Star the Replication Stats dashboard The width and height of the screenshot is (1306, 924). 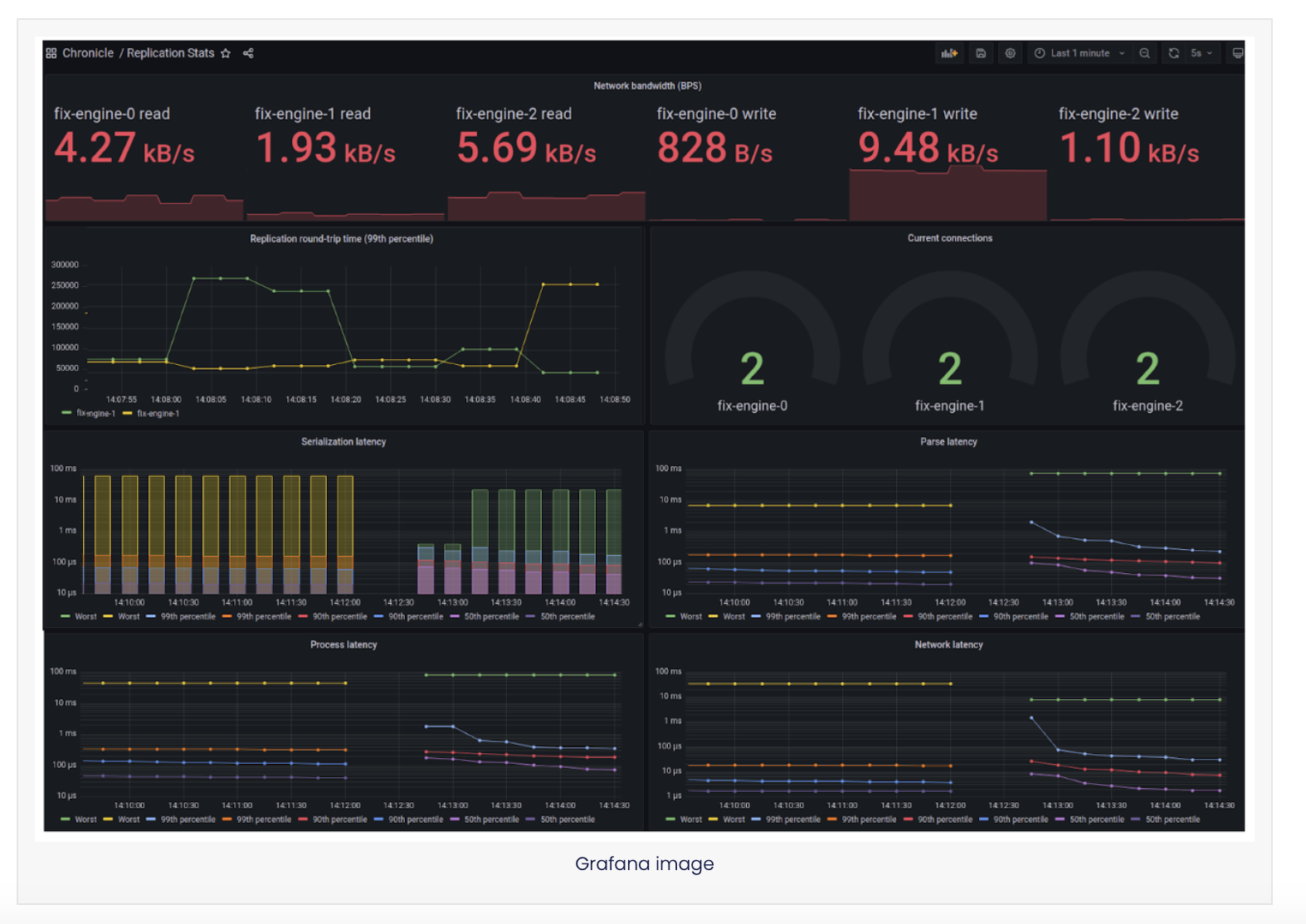coord(226,53)
